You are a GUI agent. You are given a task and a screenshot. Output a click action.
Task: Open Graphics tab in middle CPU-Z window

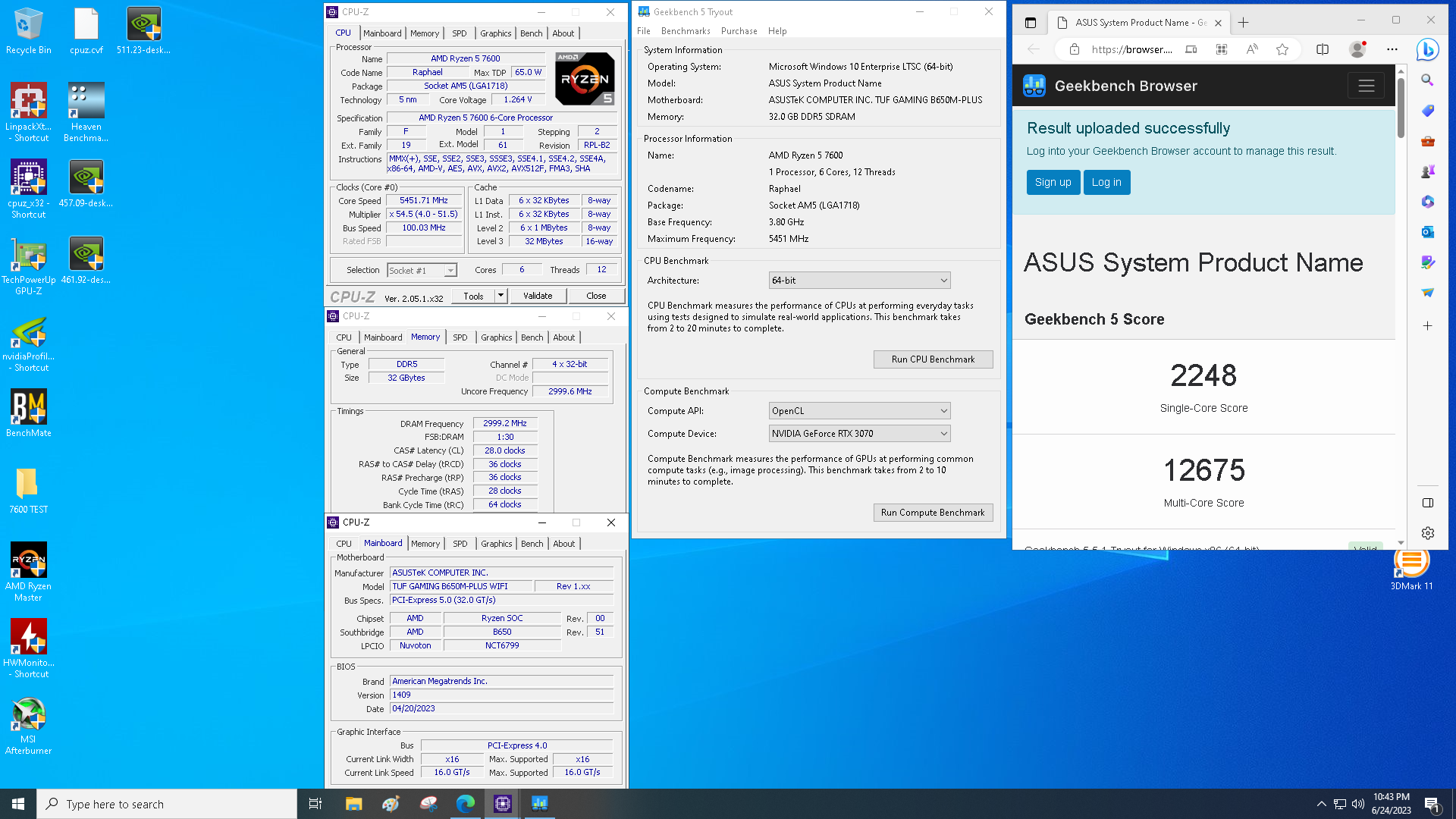pyautogui.click(x=496, y=337)
